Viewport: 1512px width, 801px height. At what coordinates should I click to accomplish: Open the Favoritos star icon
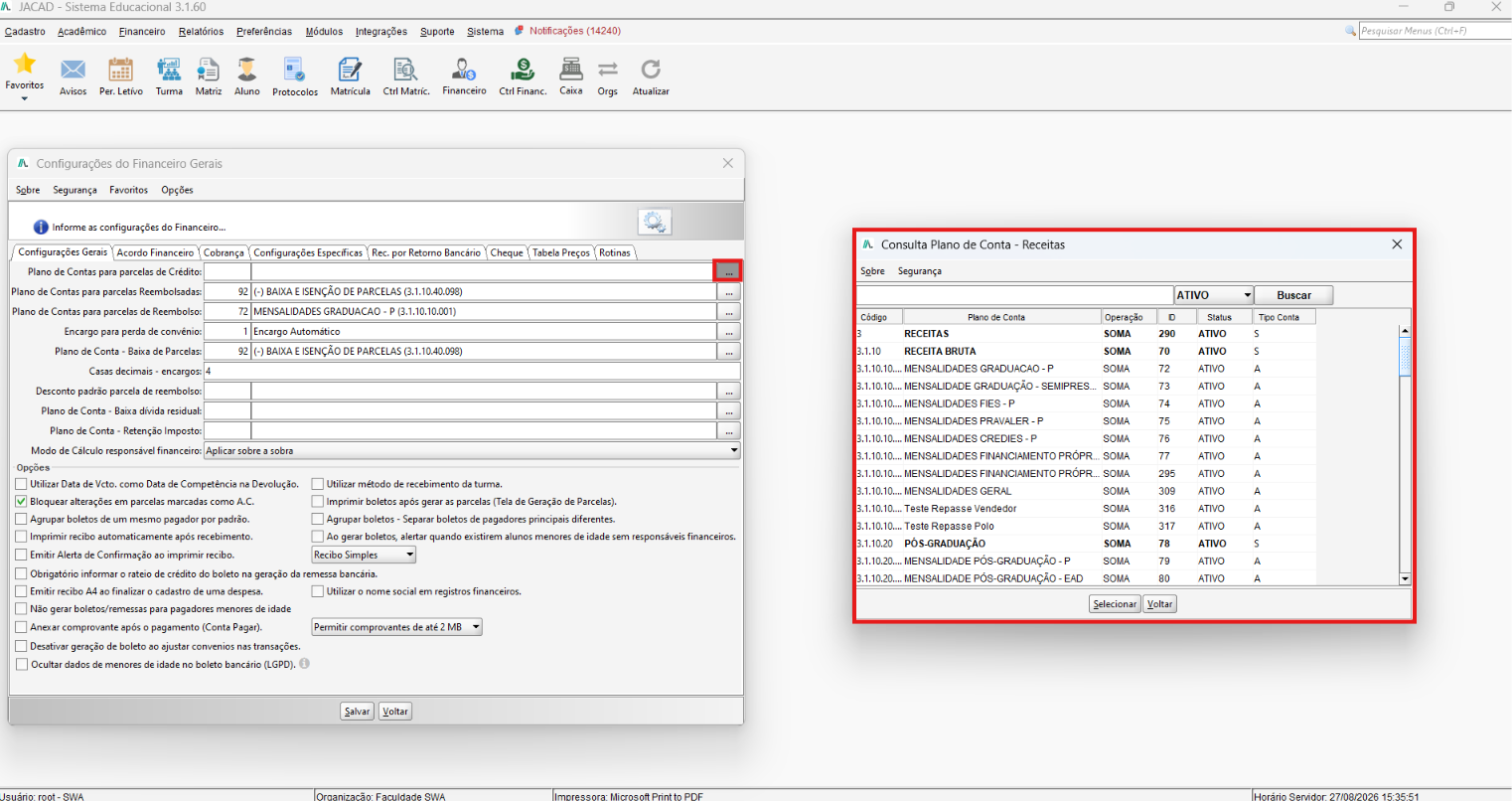tap(24, 65)
